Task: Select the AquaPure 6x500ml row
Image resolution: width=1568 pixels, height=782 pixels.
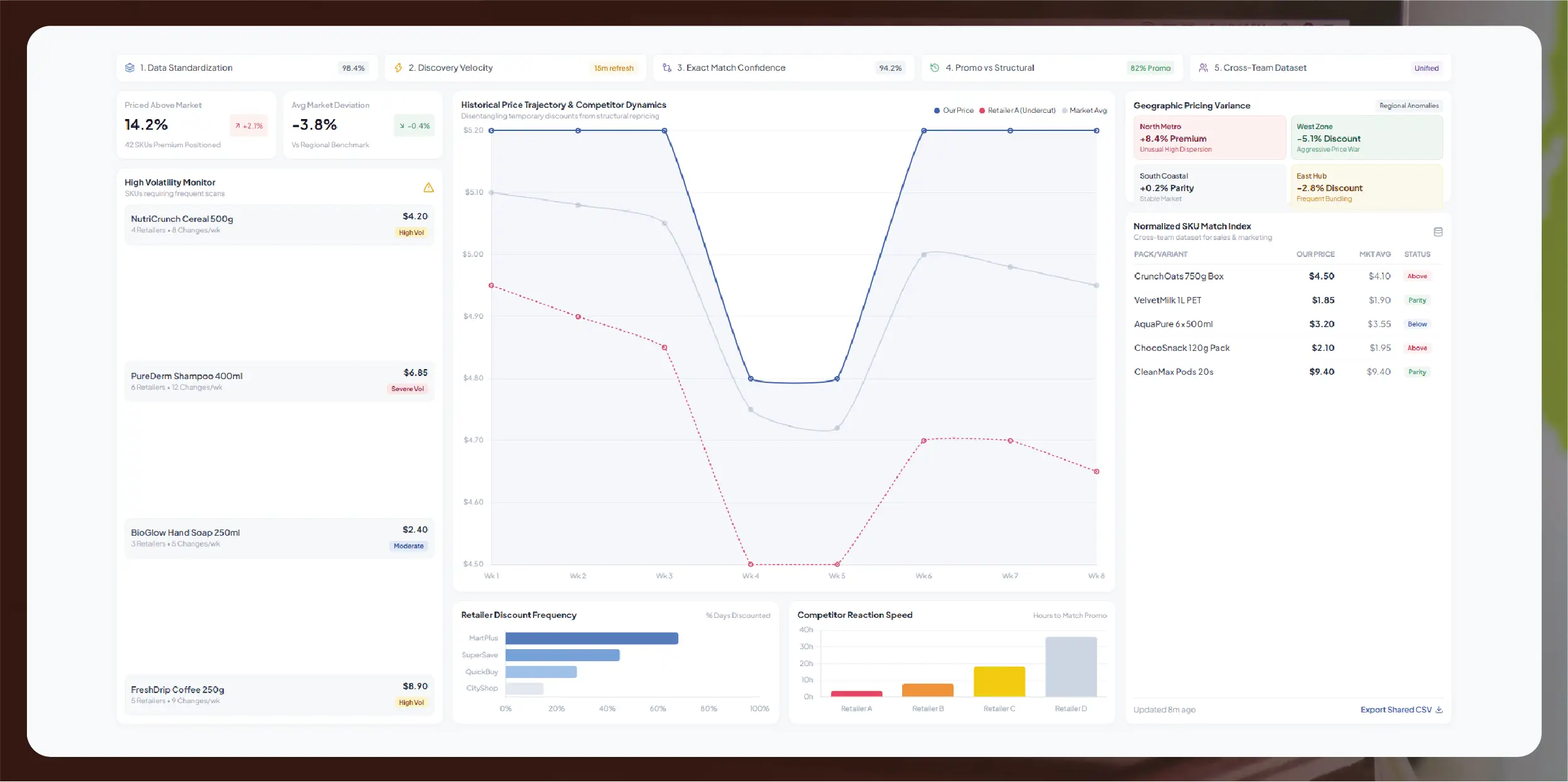Action: pos(1288,324)
